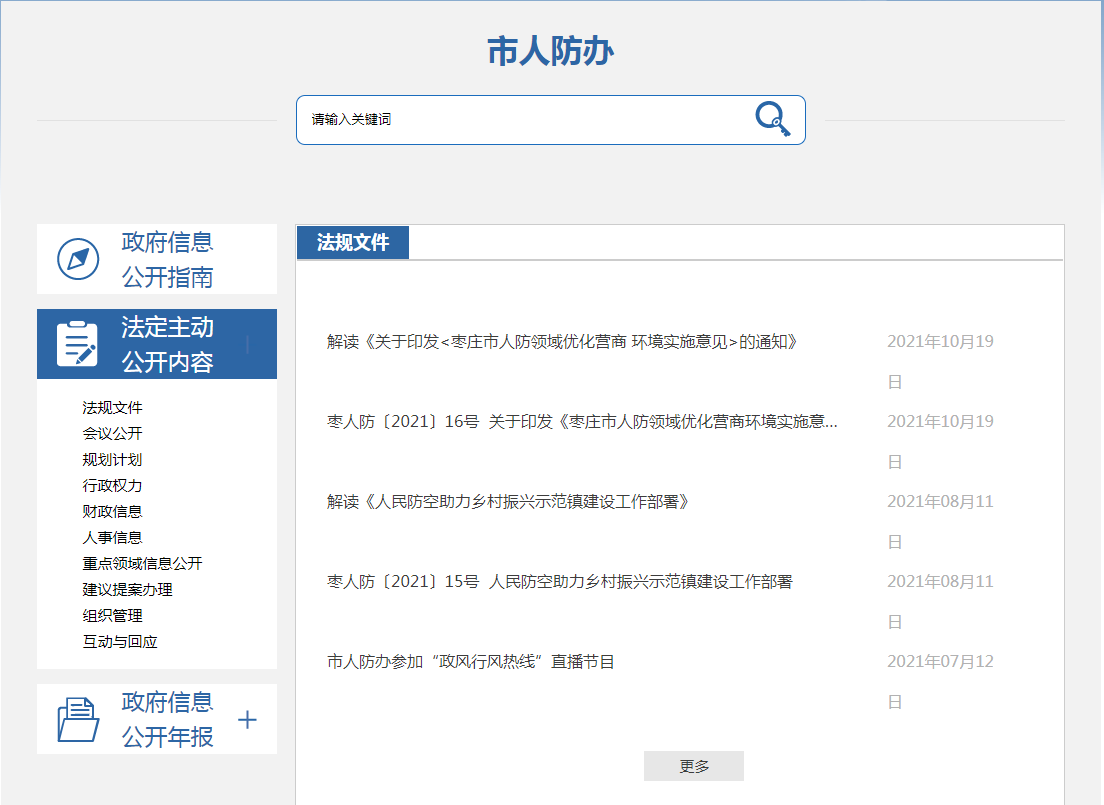Screen dimensions: 1104x805
Task: View 财政信息 category
Action: (x=112, y=512)
